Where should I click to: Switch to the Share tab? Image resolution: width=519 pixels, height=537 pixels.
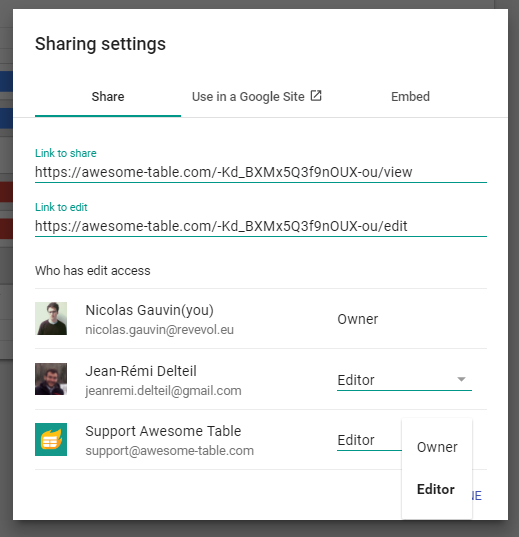tap(108, 97)
